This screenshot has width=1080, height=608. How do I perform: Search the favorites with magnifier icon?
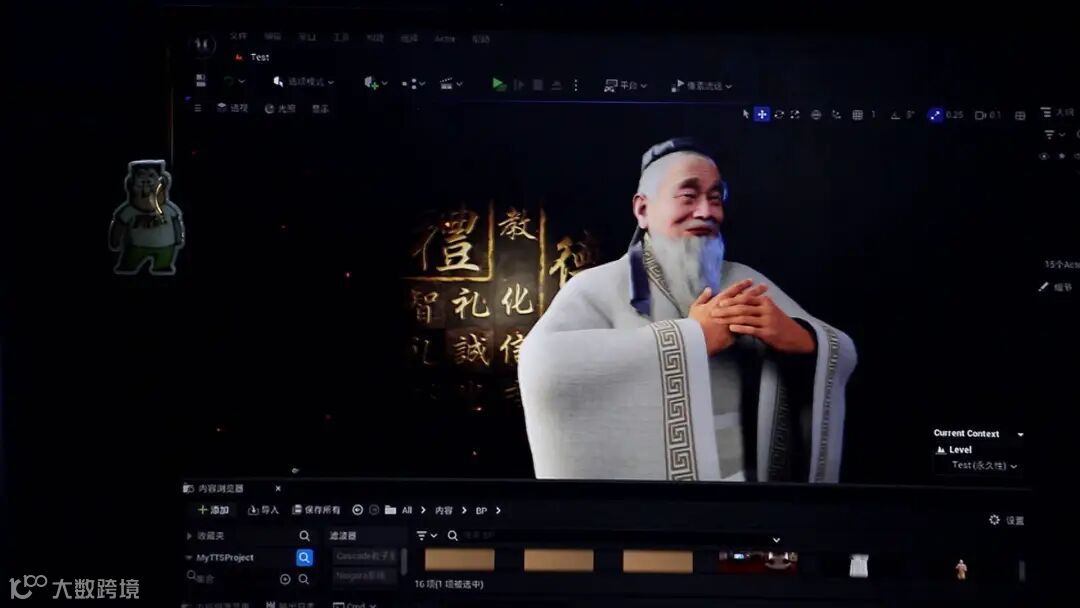(304, 536)
